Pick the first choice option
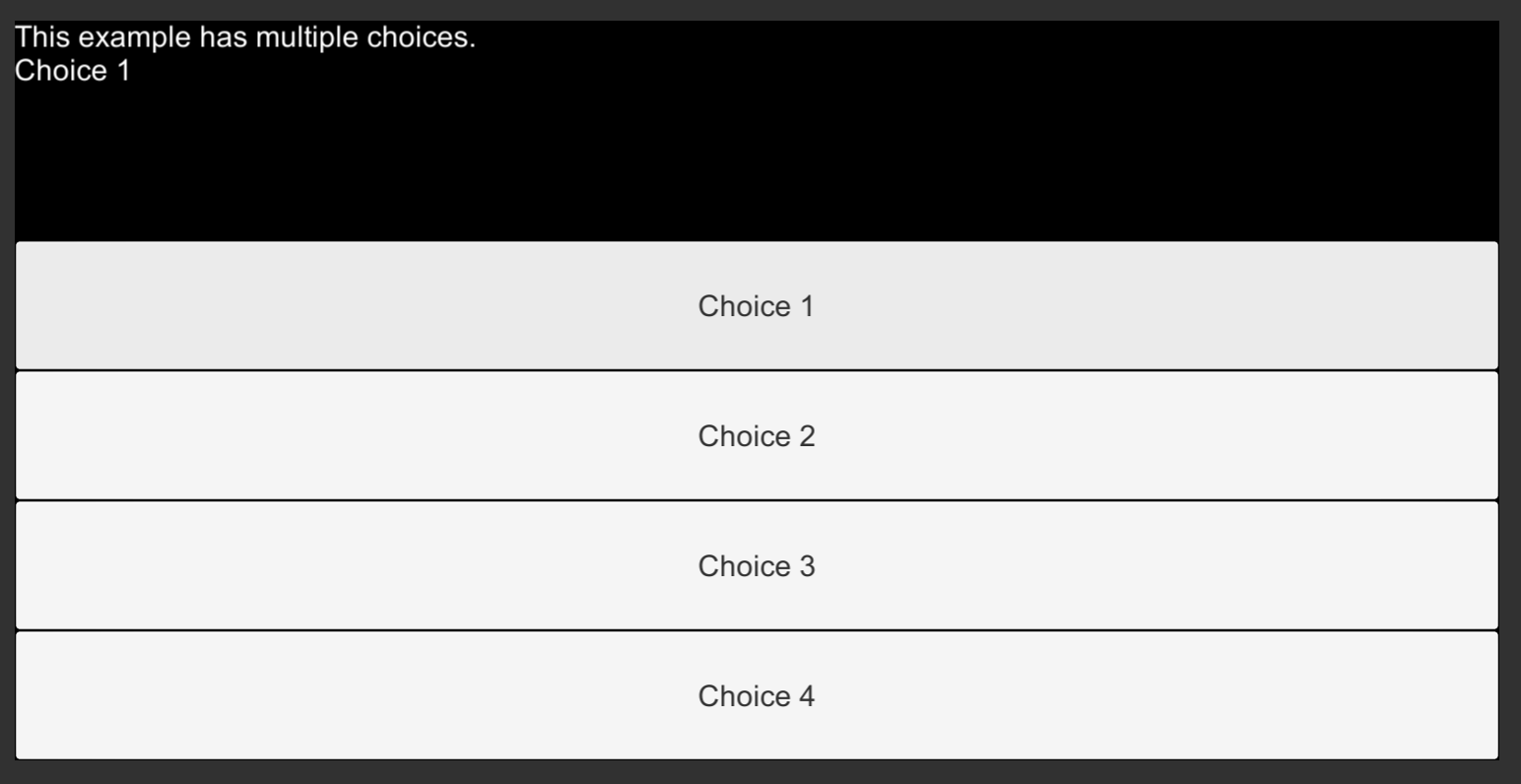 pyautogui.click(x=757, y=306)
